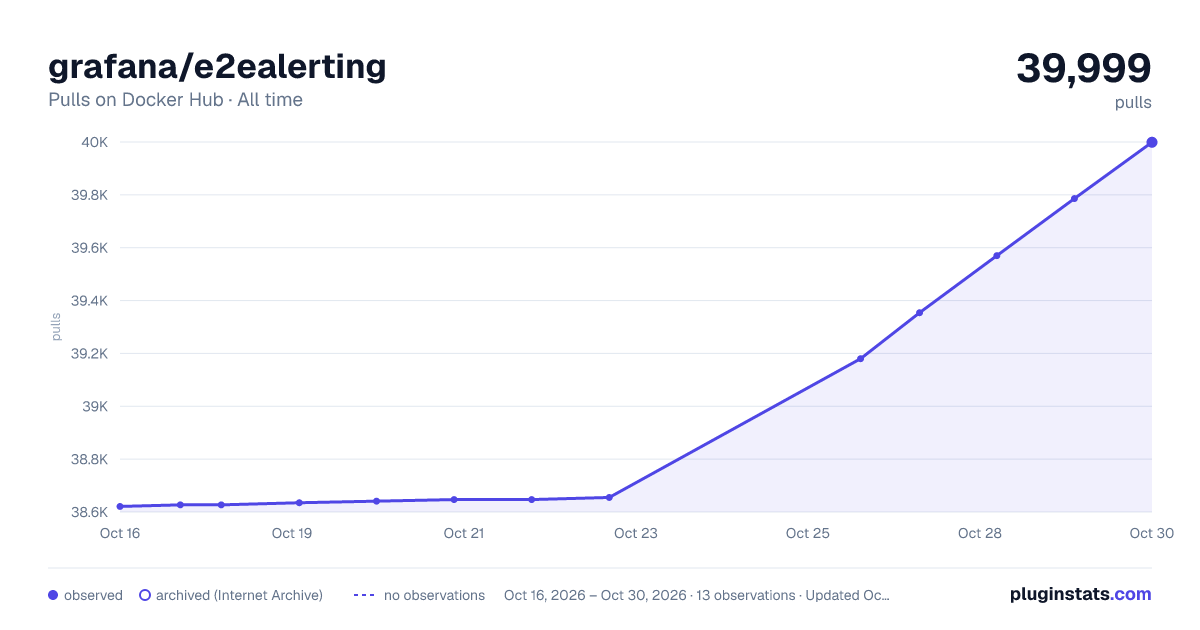Click the grafana/e2ealerting title
Image resolution: width=1200 pixels, height=630 pixels.
(x=217, y=66)
